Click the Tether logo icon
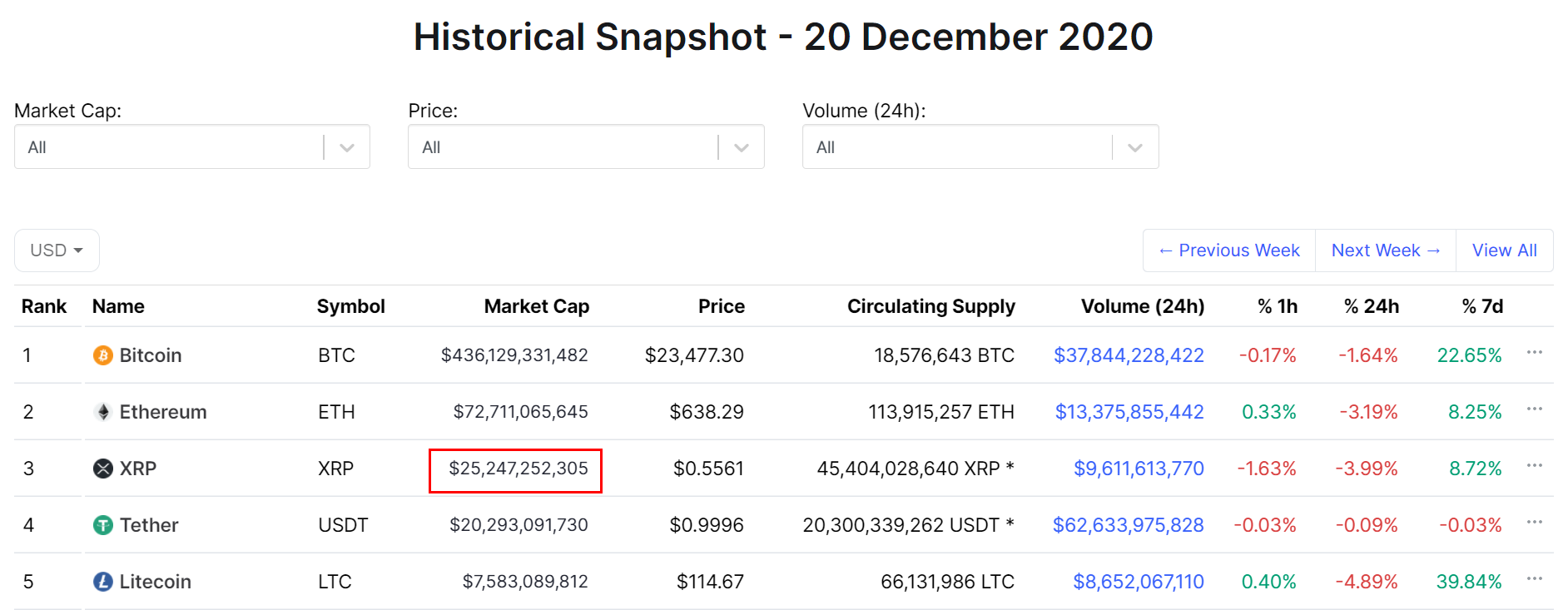 tap(102, 525)
